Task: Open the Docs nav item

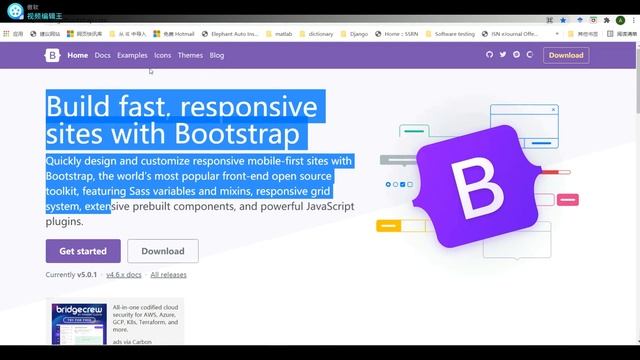Action: pyautogui.click(x=102, y=55)
